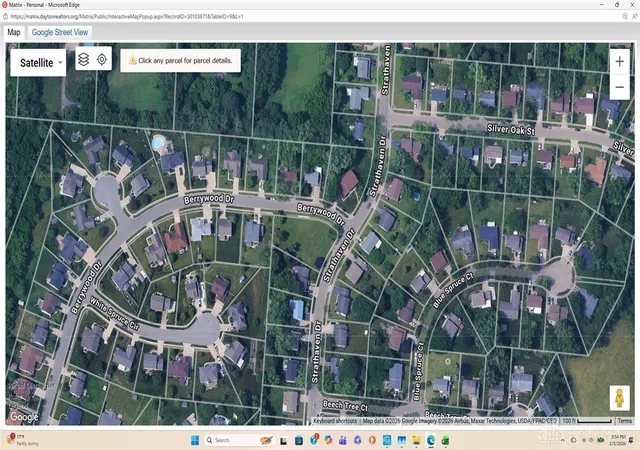Expand hidden system tray icons chevron
Viewport: 640px width, 450px height.
pos(562,440)
